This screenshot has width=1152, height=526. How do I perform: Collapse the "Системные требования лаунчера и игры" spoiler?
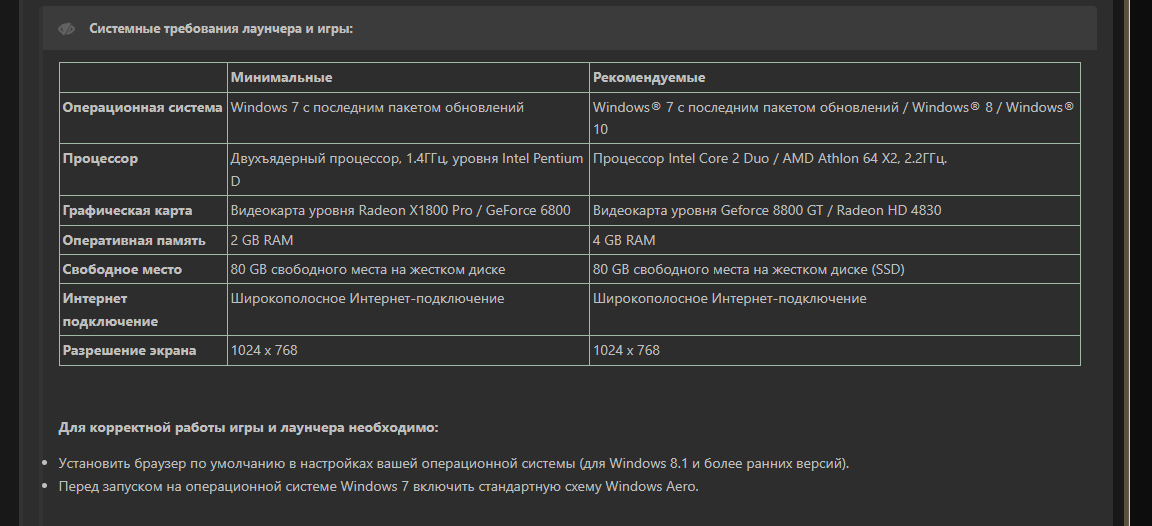click(569, 29)
